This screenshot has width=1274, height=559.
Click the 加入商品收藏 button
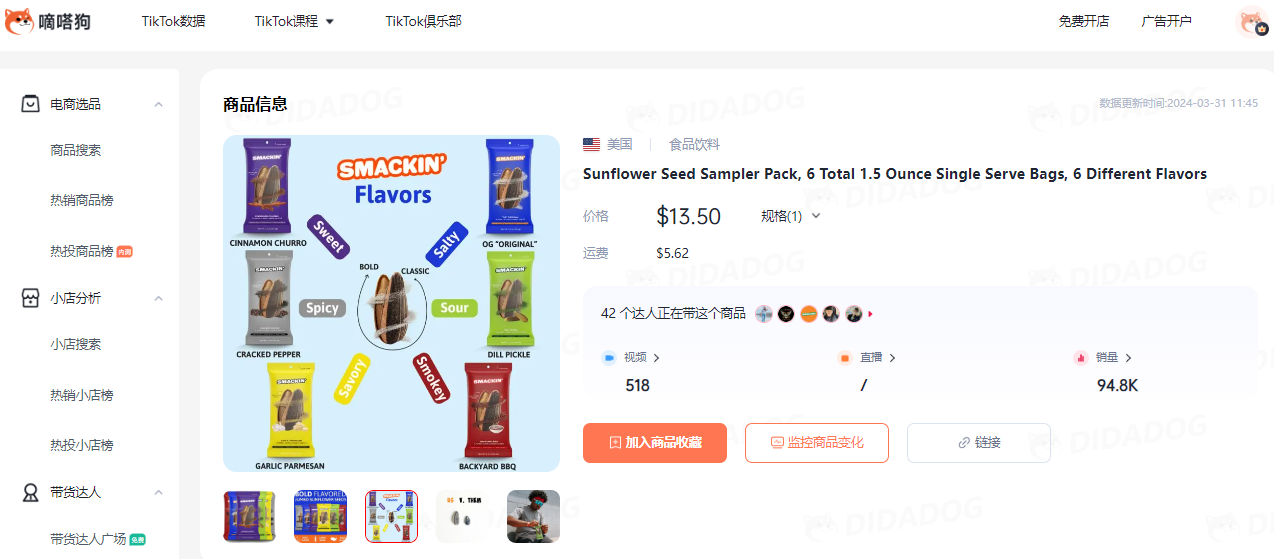(655, 442)
